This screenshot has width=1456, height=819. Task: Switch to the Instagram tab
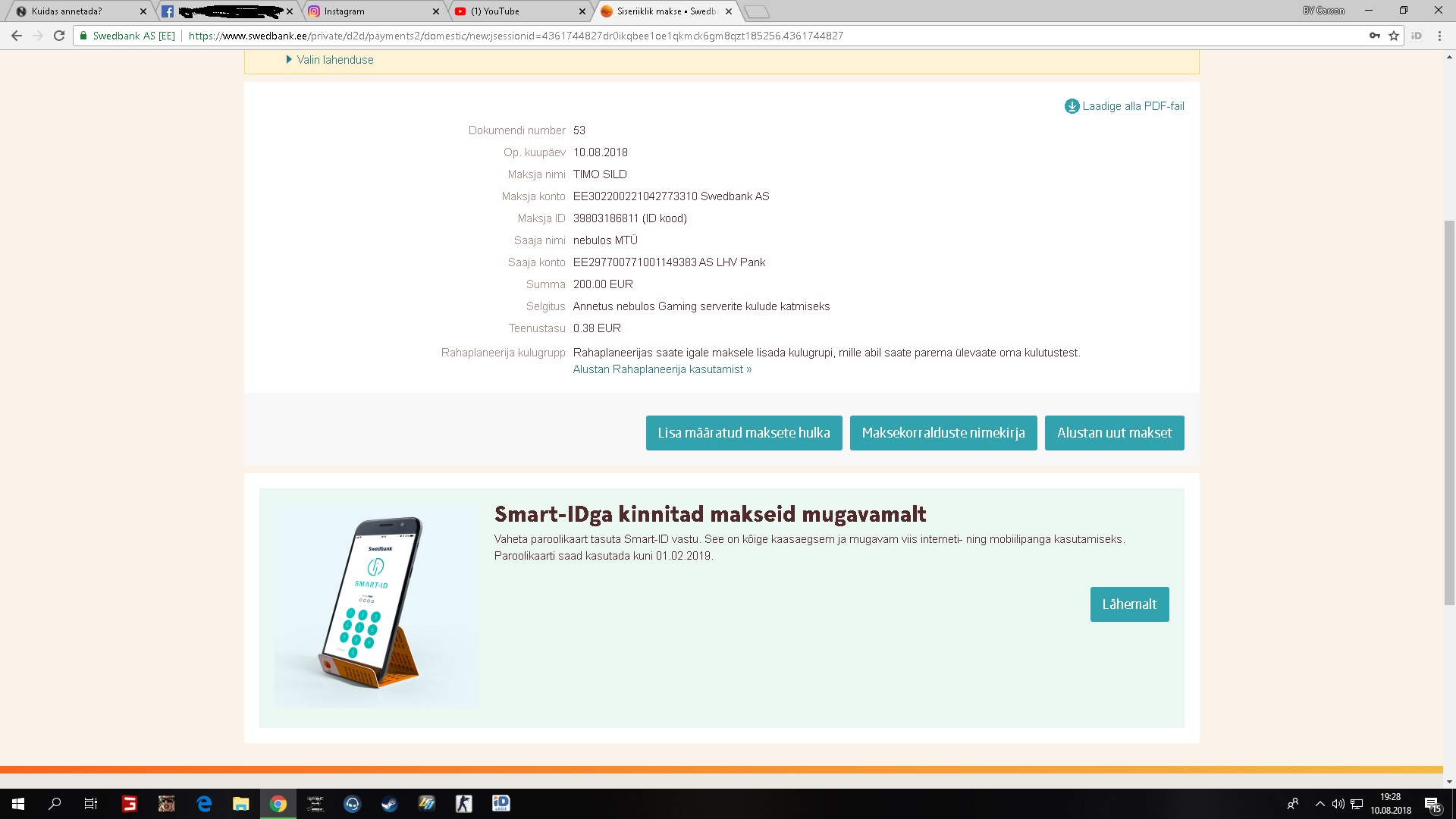pyautogui.click(x=373, y=11)
